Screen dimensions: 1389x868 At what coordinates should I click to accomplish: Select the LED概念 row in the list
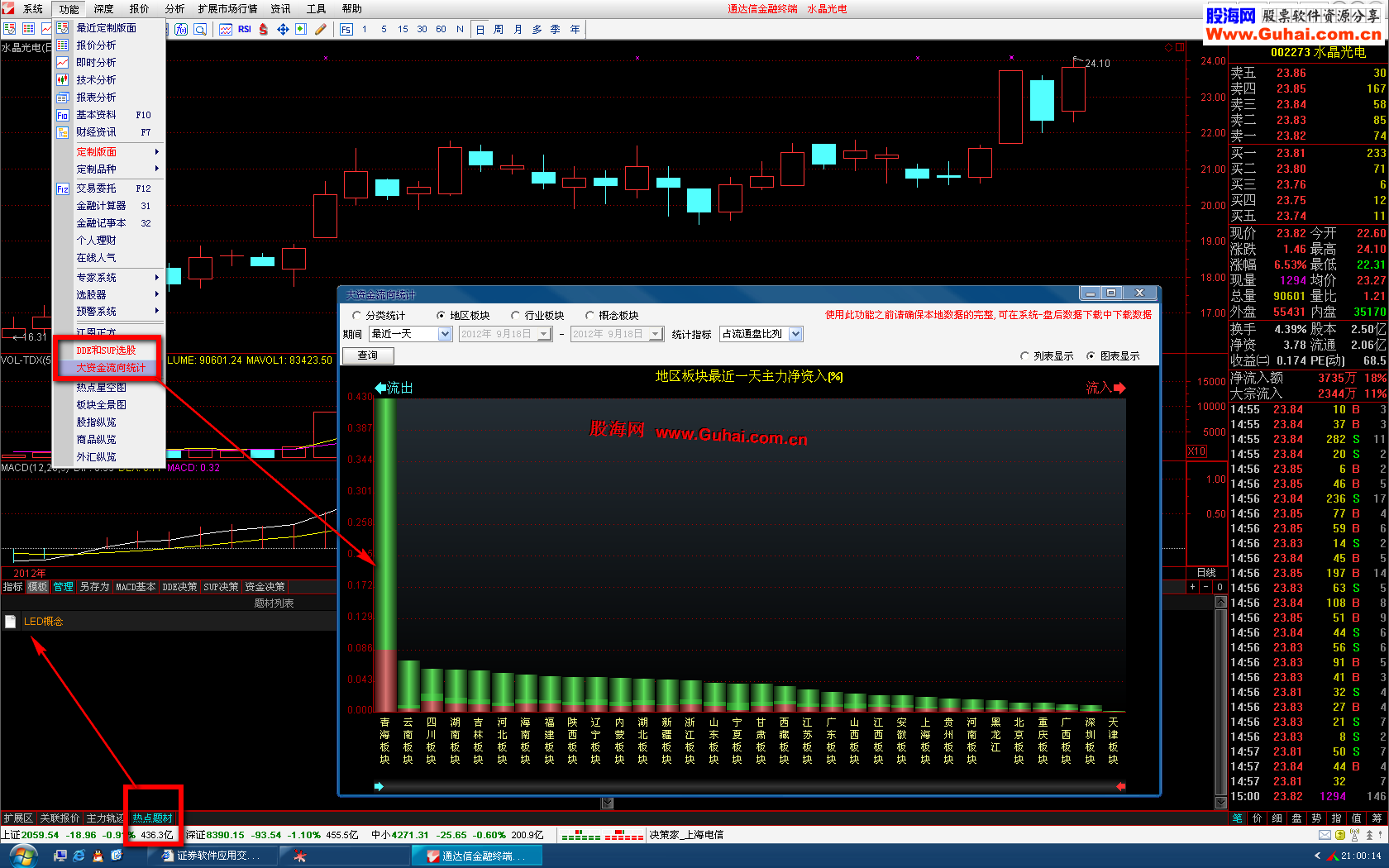point(169,622)
